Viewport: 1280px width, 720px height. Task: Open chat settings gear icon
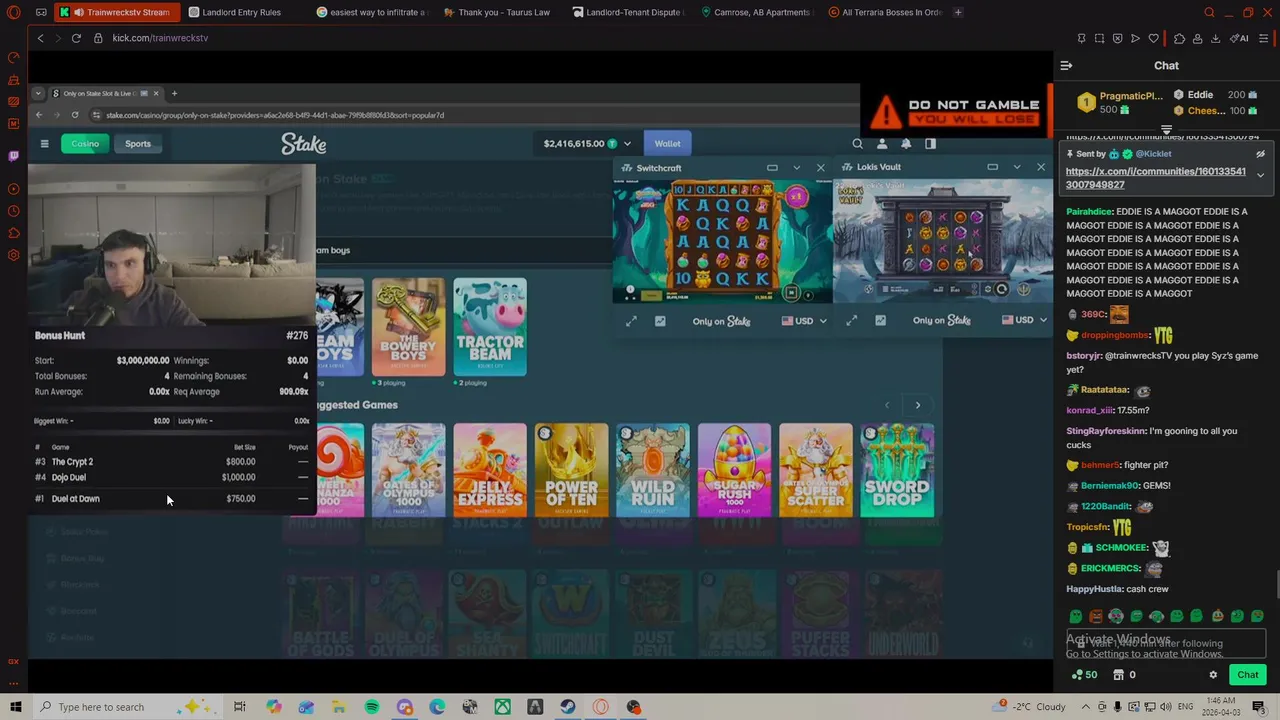[x=1213, y=675]
